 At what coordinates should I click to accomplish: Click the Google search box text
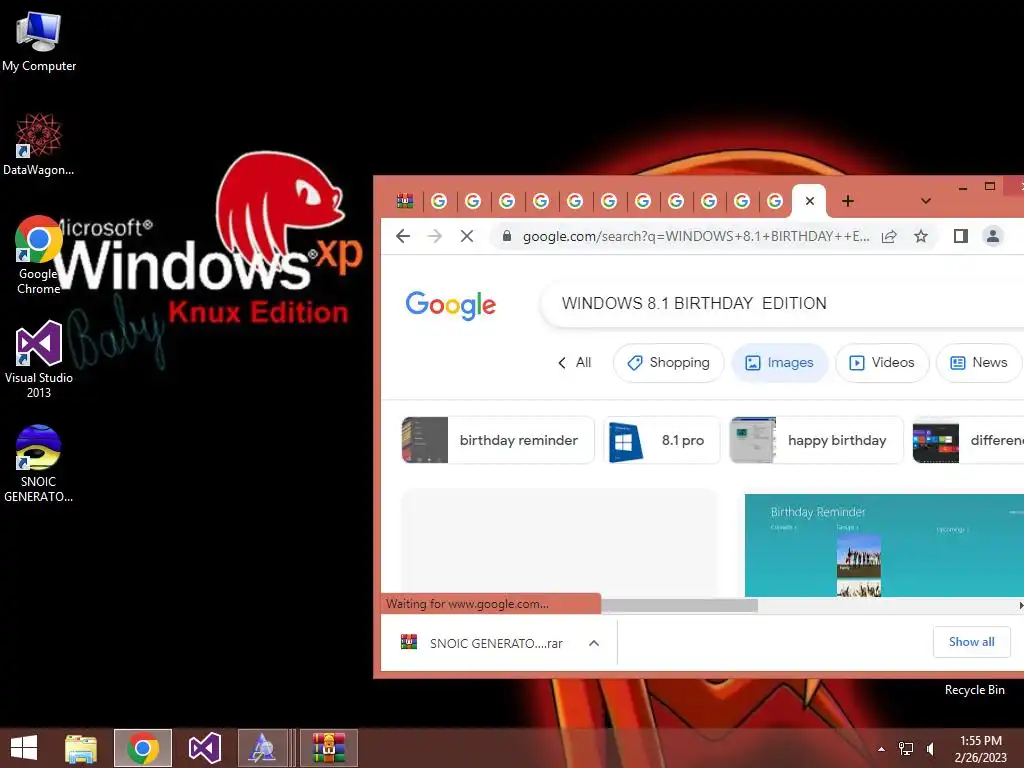point(694,303)
